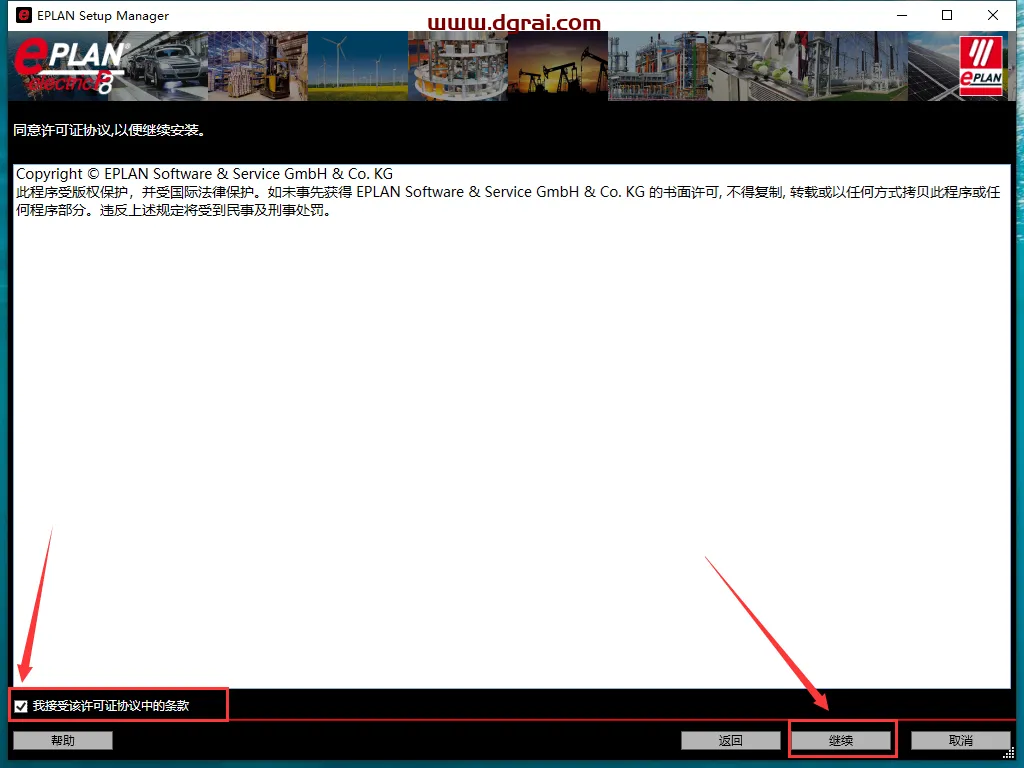Minimize the EPLAN Setup Manager window

902,15
